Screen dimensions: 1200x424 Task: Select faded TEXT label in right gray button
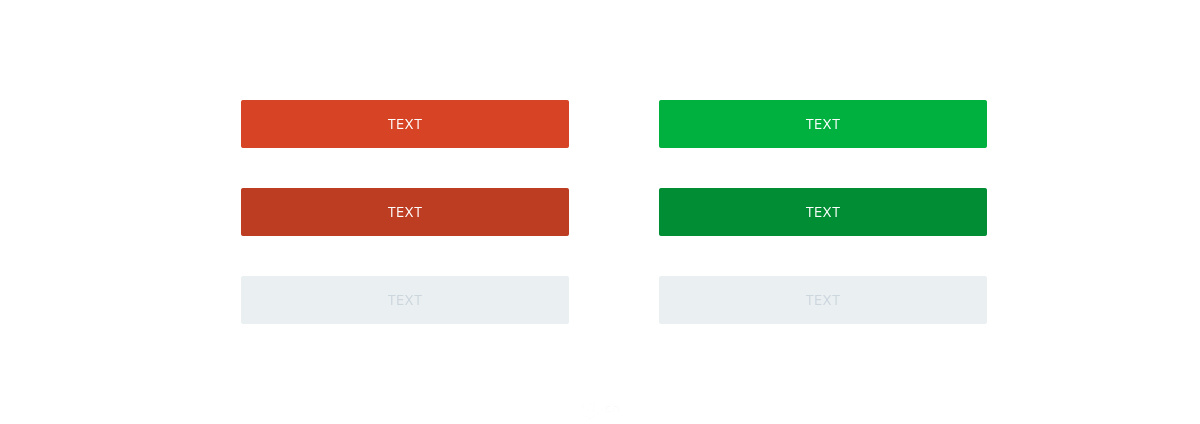[823, 300]
